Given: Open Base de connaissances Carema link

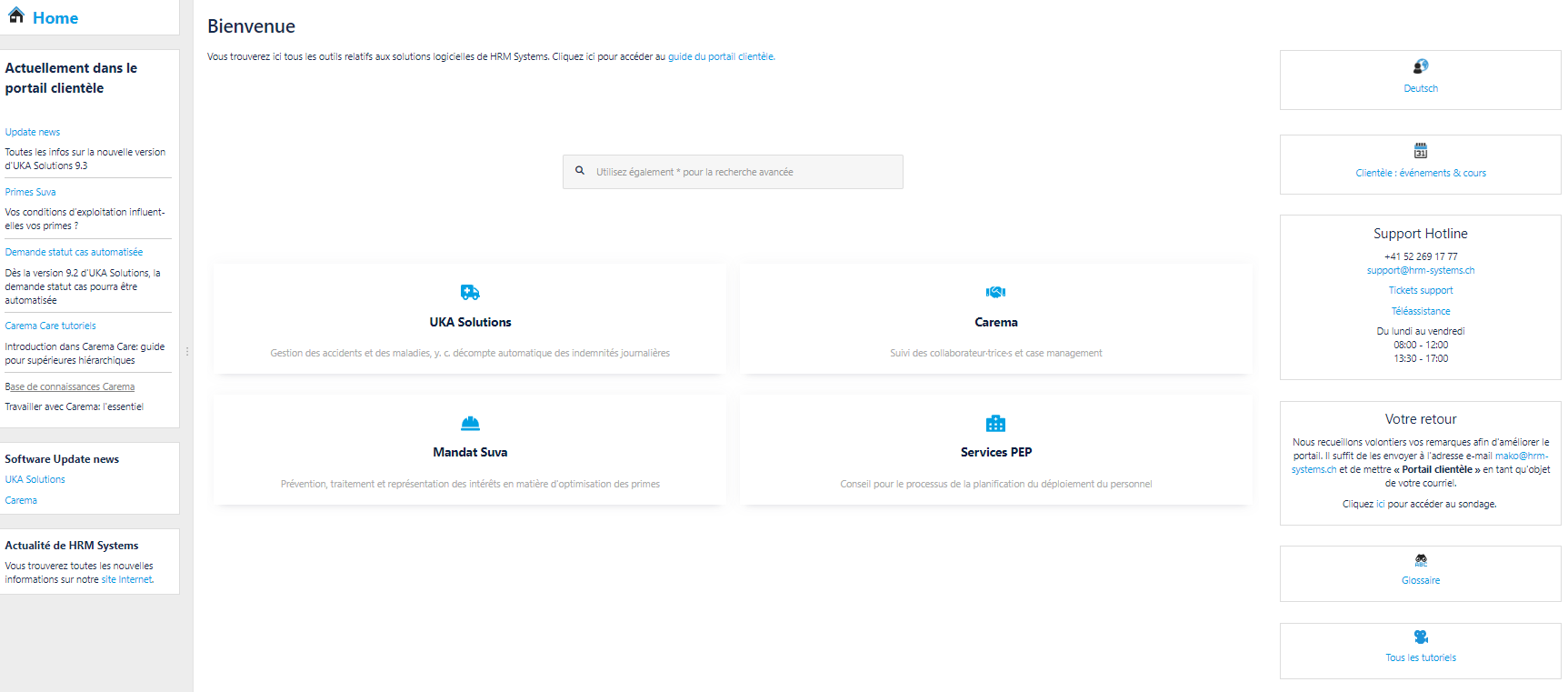Looking at the screenshot, I should tap(70, 386).
